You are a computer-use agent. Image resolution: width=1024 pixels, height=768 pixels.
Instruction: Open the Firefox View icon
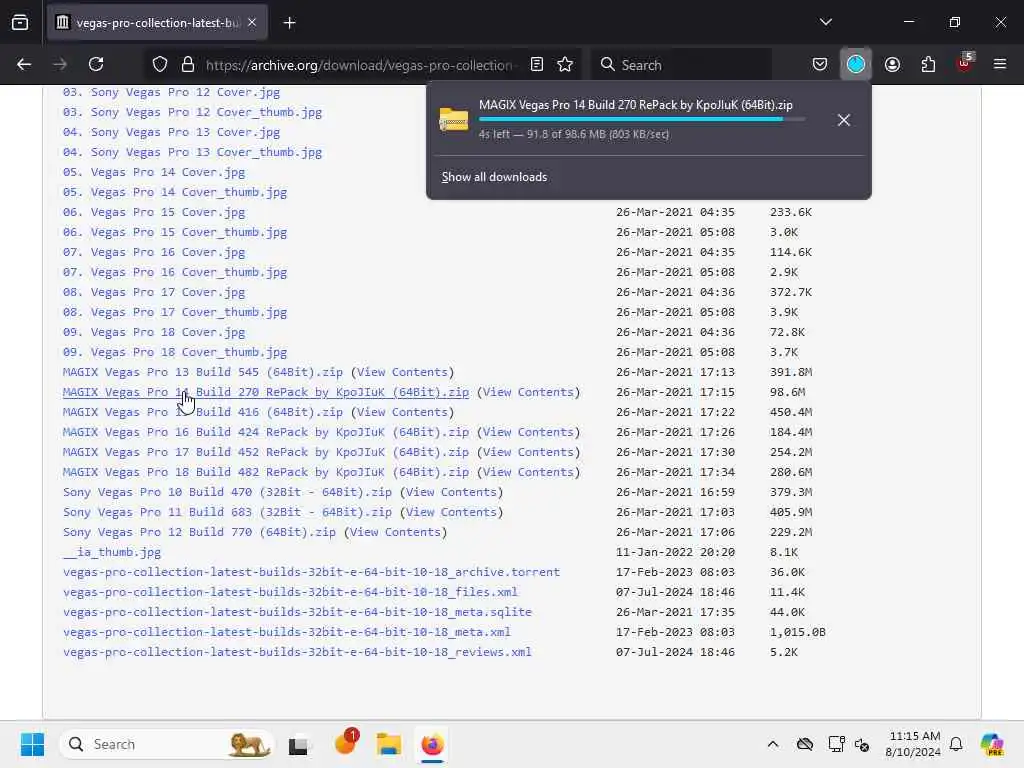click(20, 22)
